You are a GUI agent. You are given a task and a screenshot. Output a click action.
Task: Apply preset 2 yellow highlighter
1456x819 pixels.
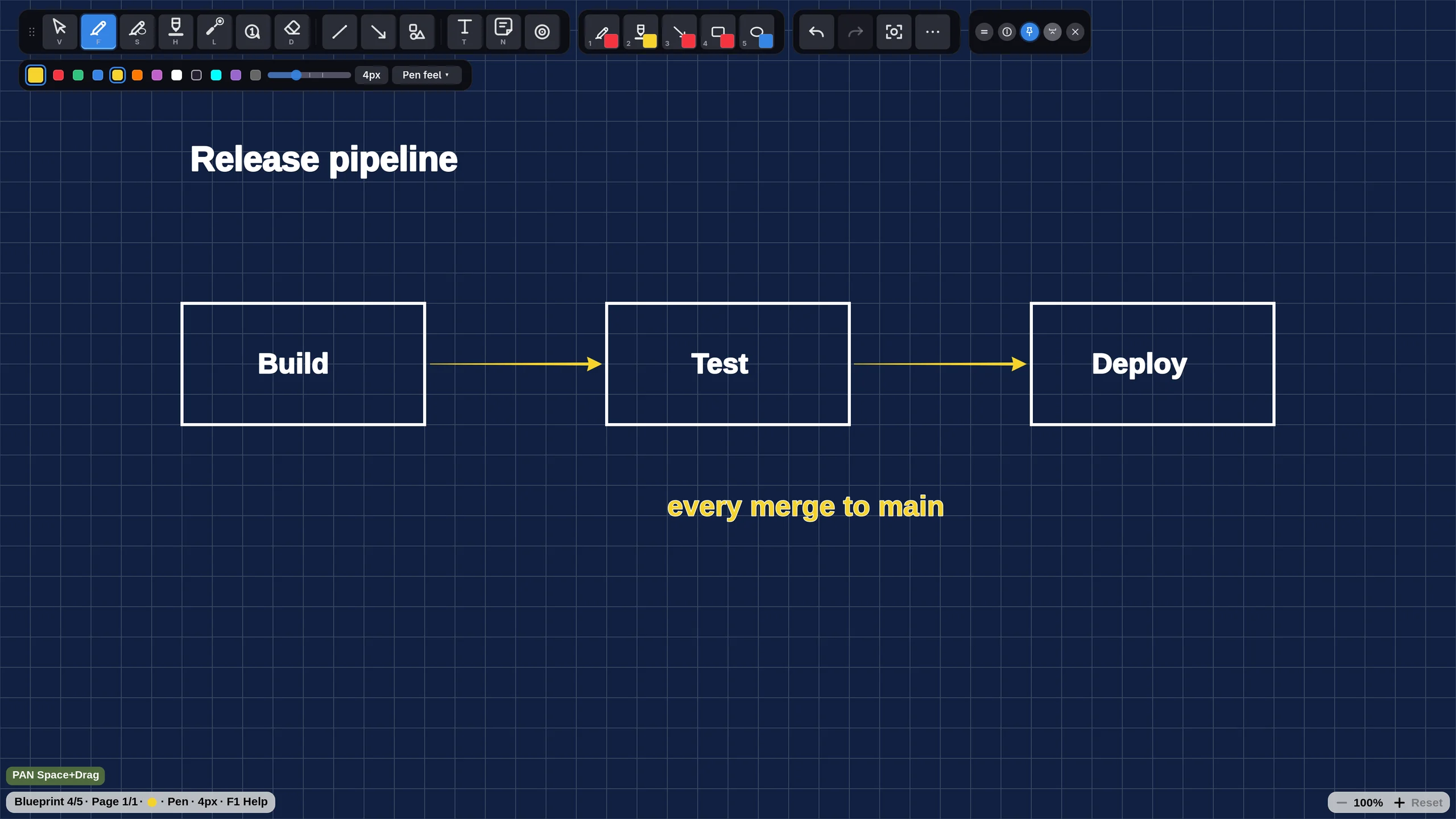tap(641, 32)
